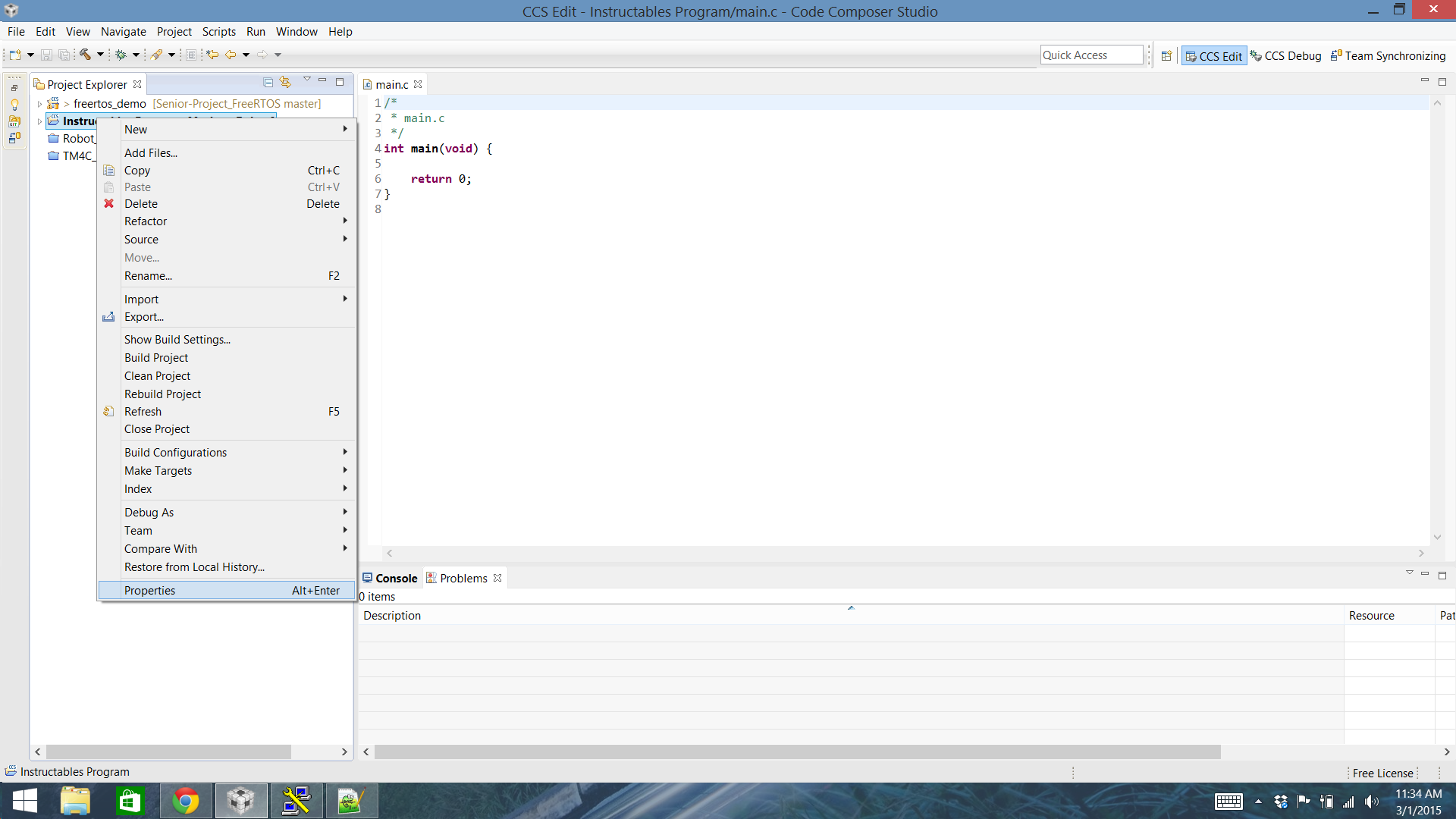Click the Resource column header
Viewport: 1456px width, 819px height.
coord(1389,616)
